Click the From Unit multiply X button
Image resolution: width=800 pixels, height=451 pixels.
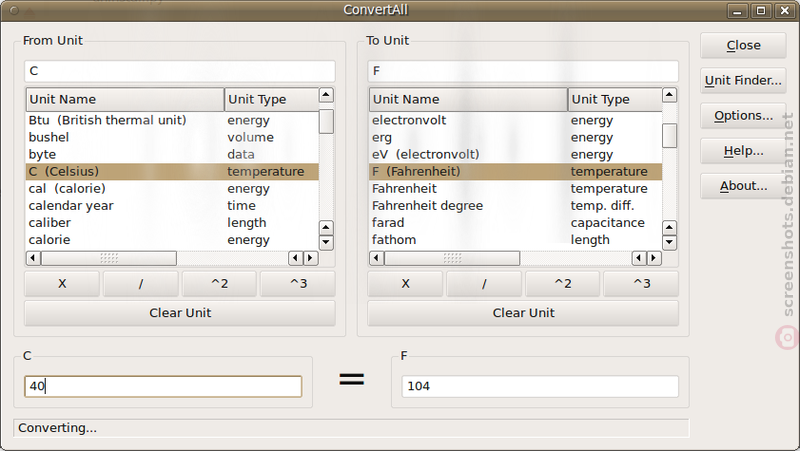[62, 284]
